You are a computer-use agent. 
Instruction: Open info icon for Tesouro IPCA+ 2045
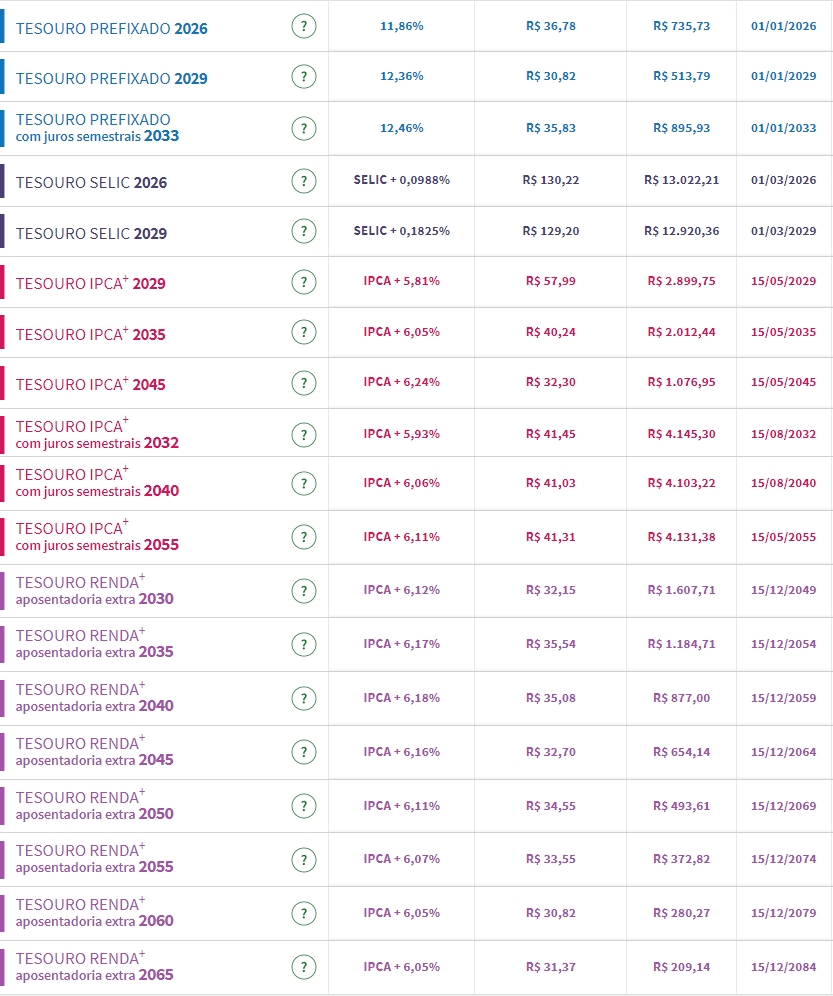click(304, 383)
